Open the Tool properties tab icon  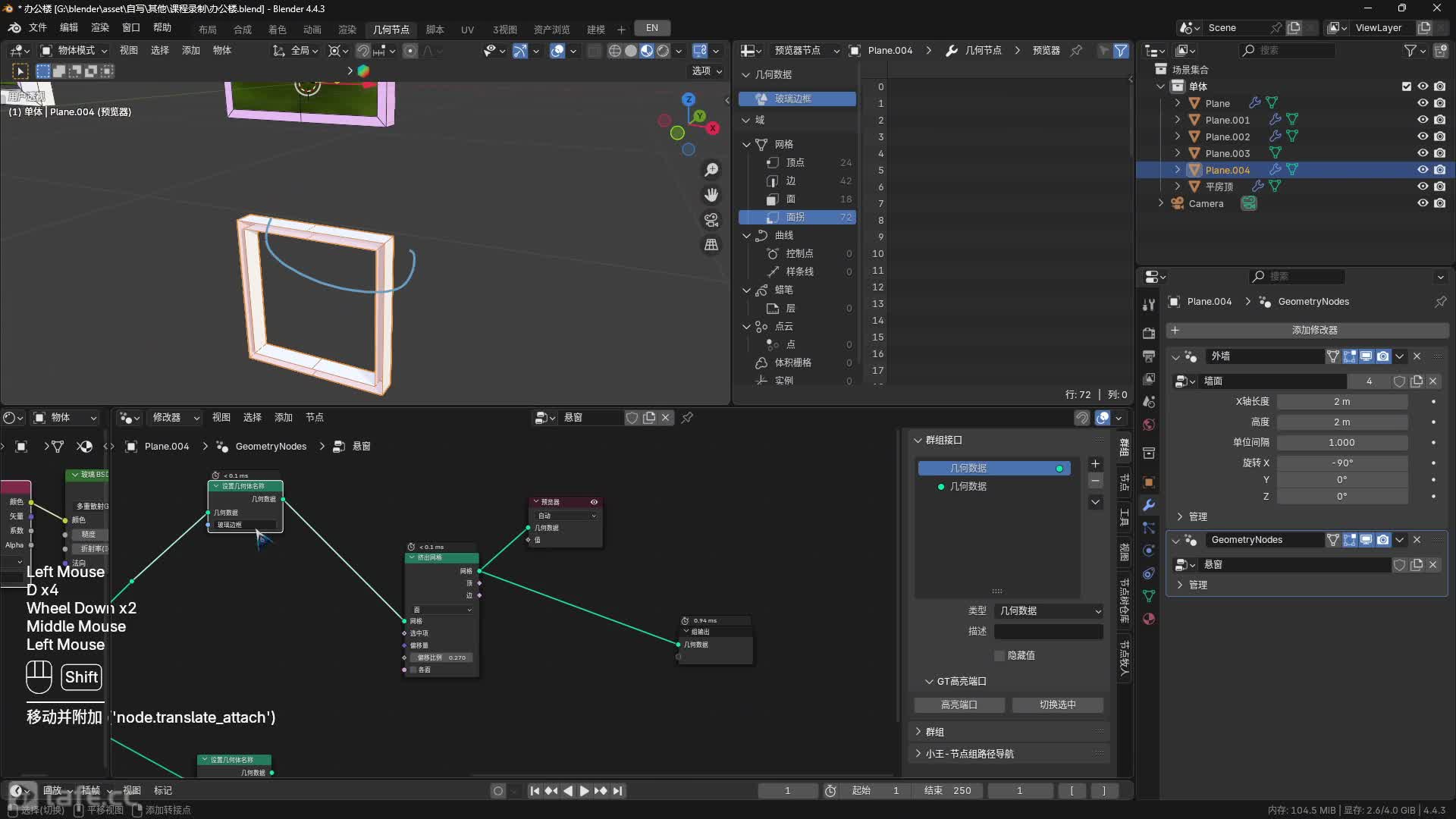pyautogui.click(x=1149, y=305)
